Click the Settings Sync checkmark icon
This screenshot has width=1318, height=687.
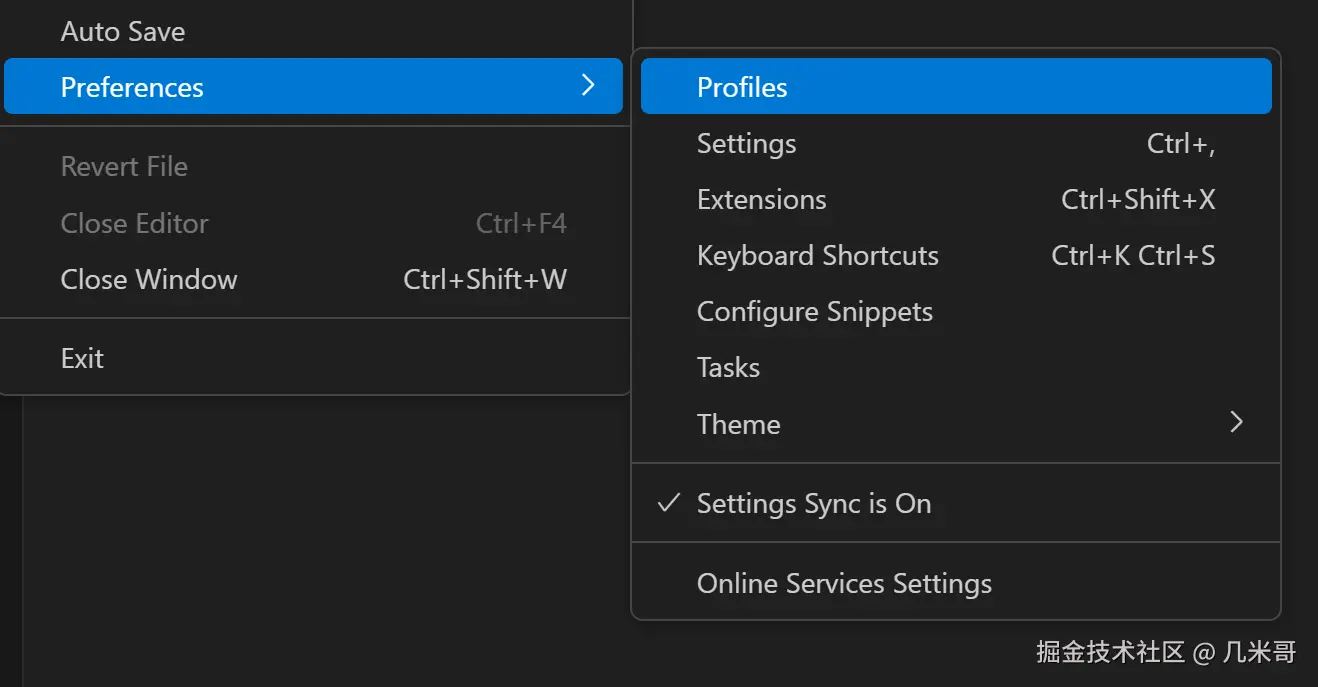668,503
